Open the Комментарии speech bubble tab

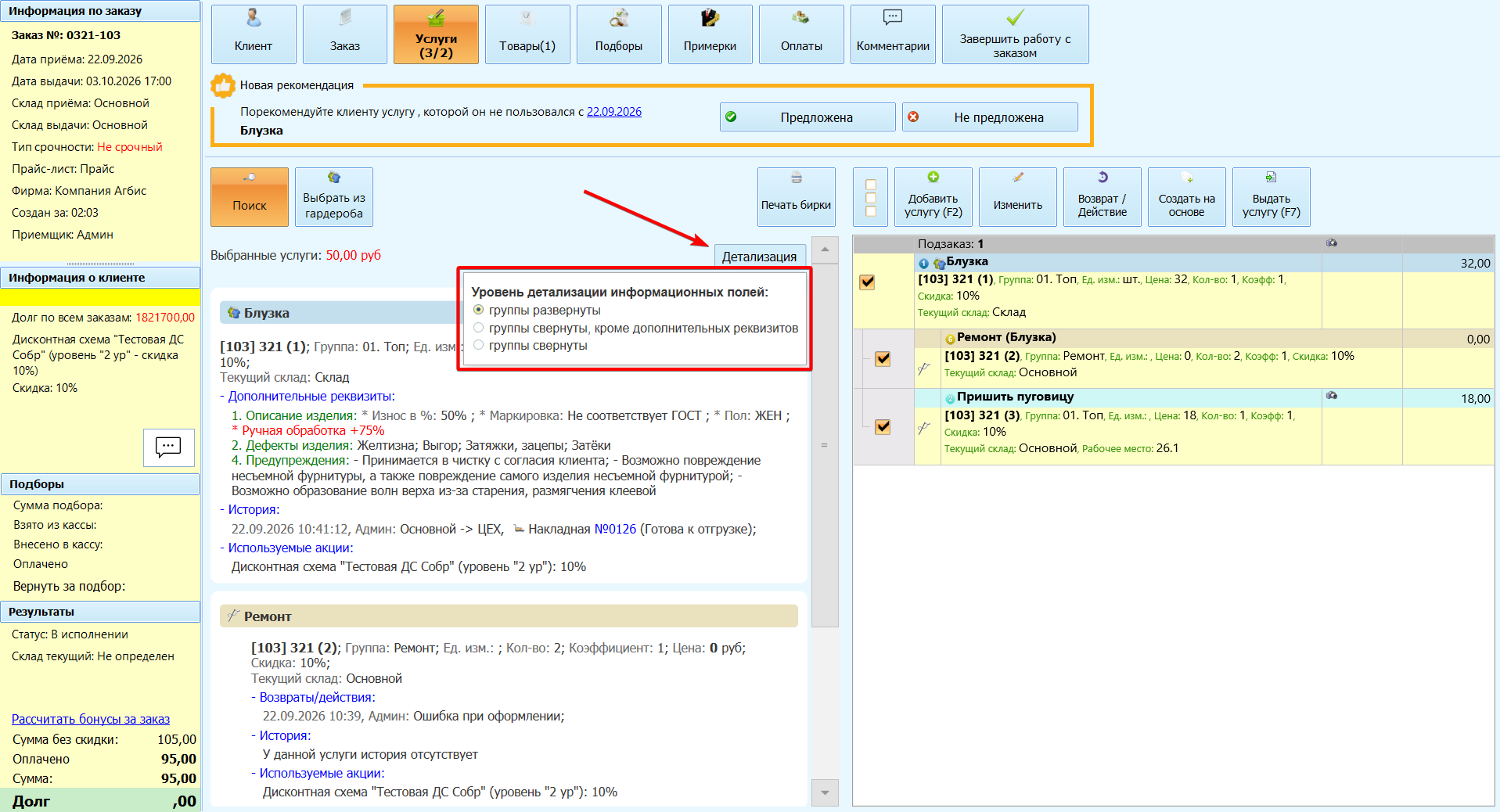click(x=893, y=34)
